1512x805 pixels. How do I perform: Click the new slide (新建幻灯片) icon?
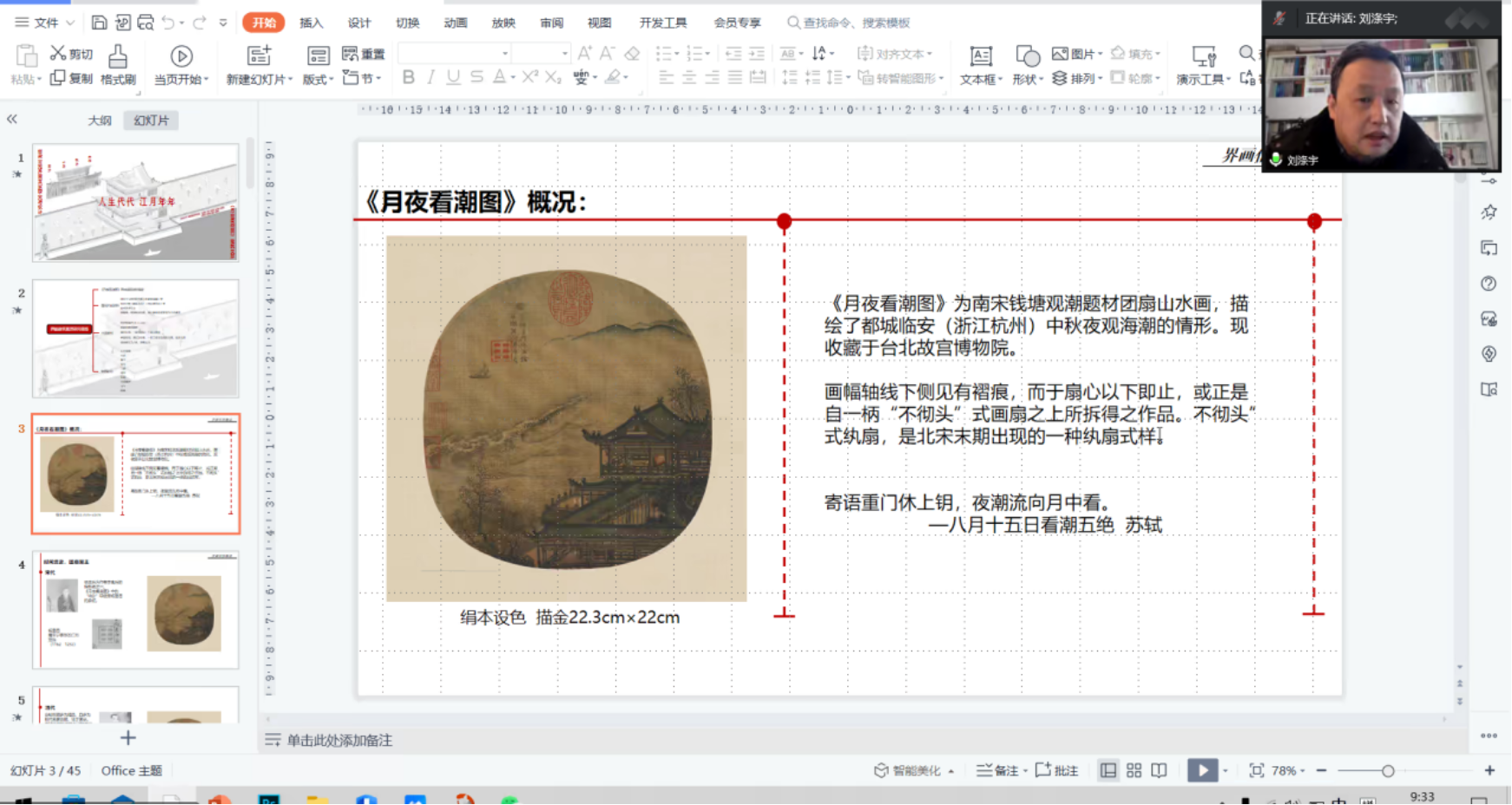pos(259,57)
